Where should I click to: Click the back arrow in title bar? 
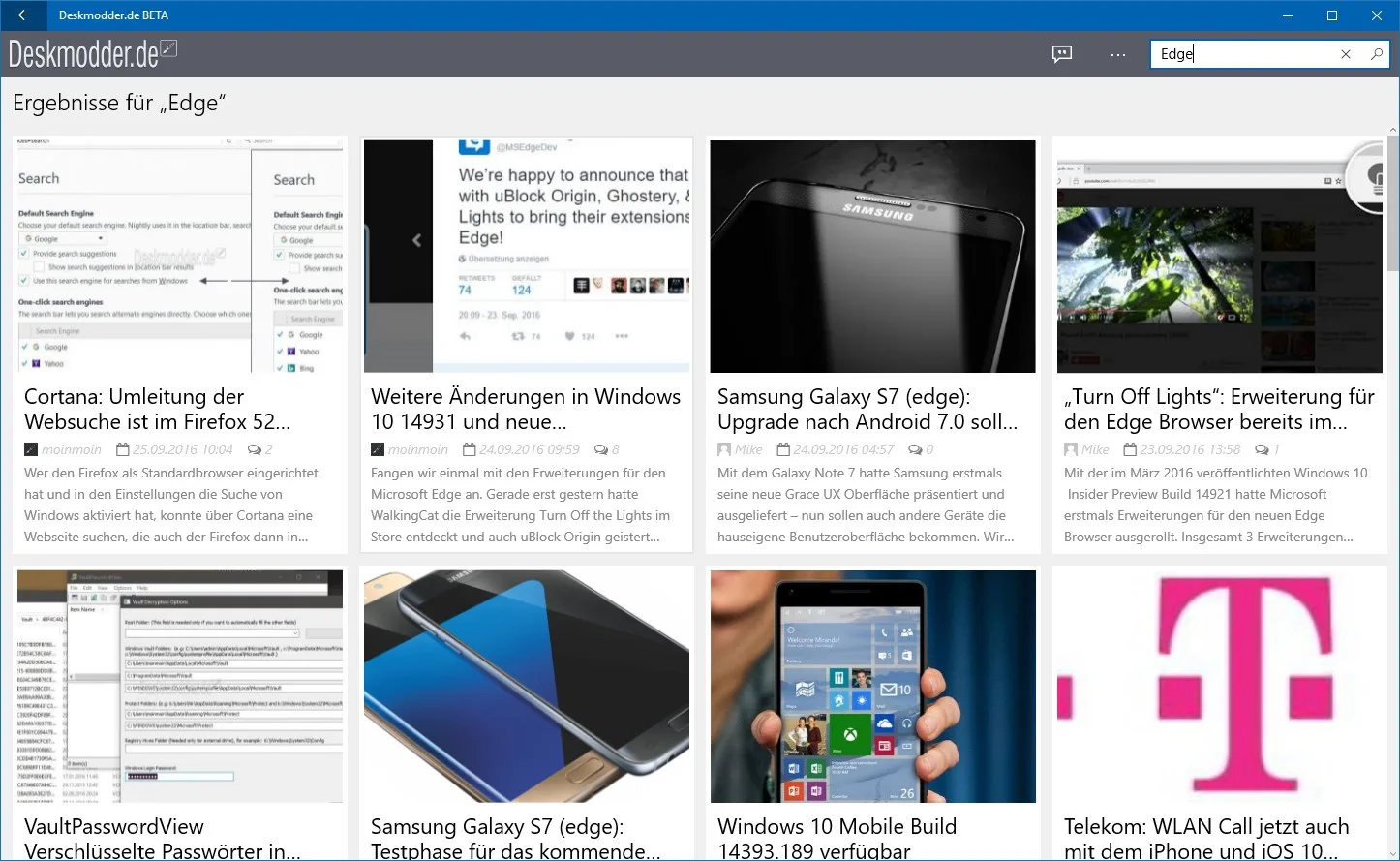pos(24,15)
